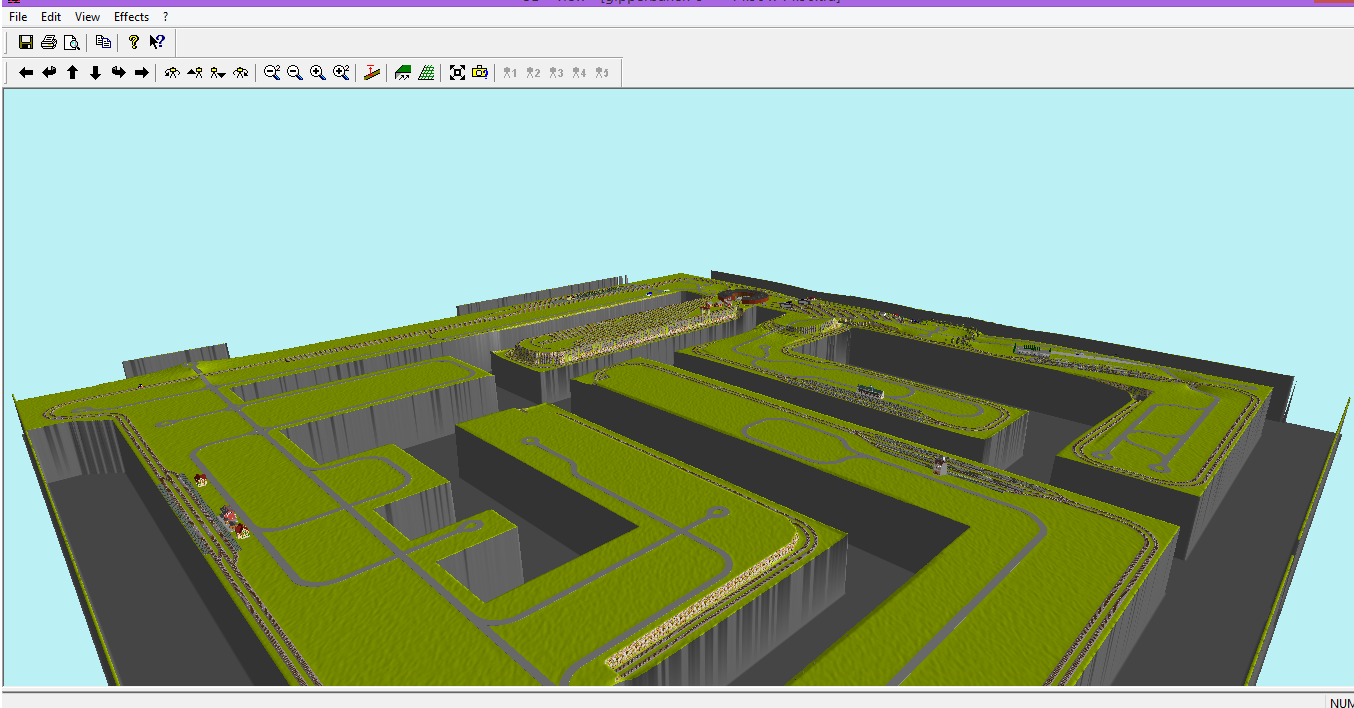Click the solid green terrain surface icon
The image size is (1354, 708).
click(403, 73)
